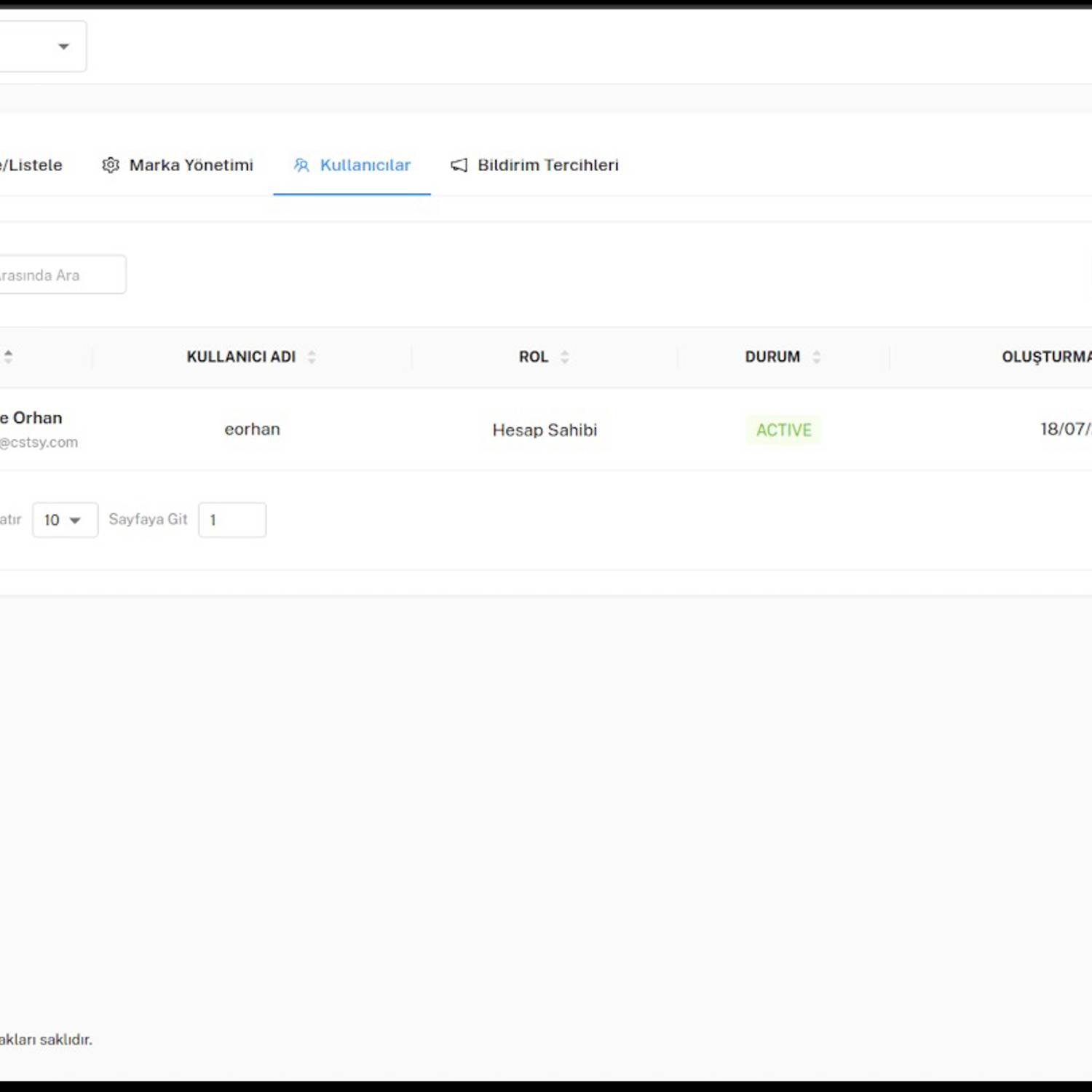The image size is (1092, 1092).
Task: Click the cstsy.com email address
Action: (40, 443)
